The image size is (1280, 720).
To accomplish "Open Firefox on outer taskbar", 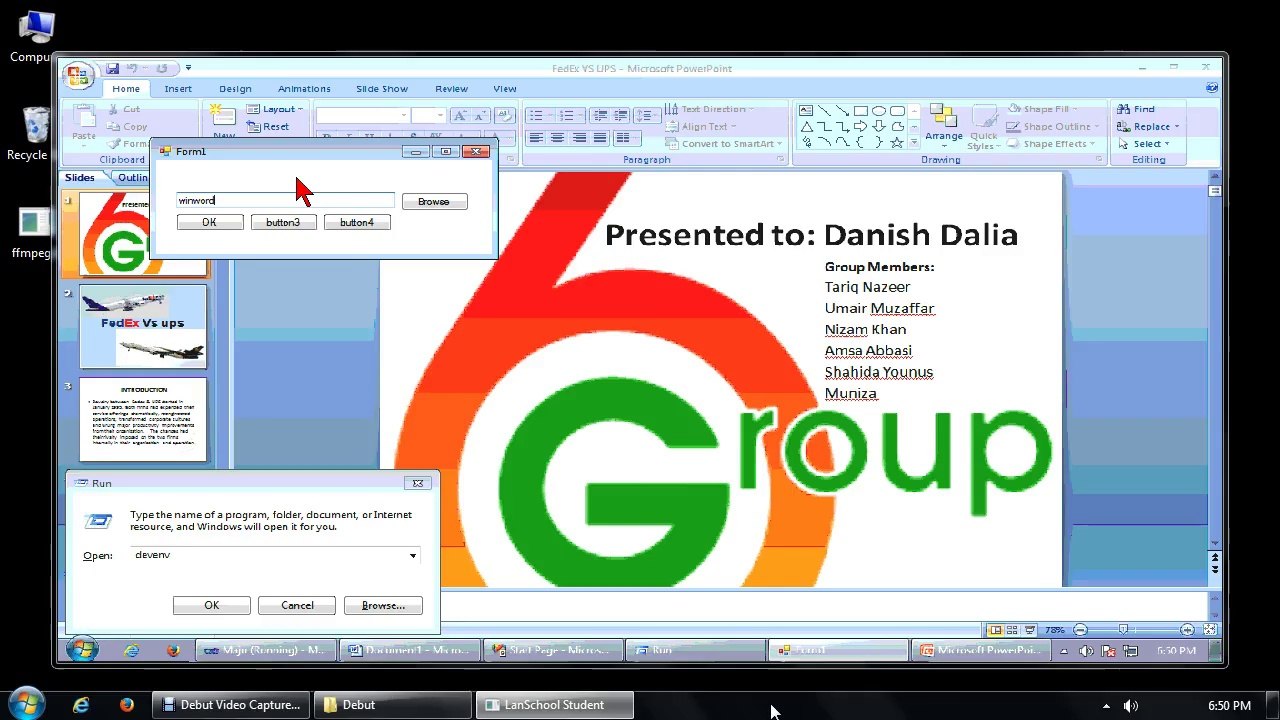I will (x=126, y=705).
